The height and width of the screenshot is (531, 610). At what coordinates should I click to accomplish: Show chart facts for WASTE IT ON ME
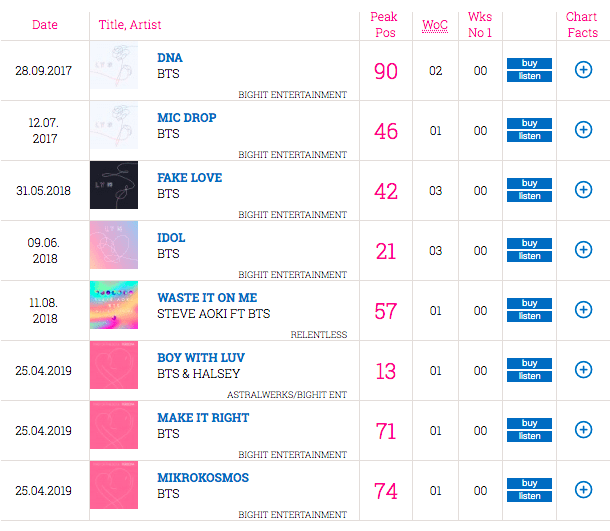coord(583,310)
